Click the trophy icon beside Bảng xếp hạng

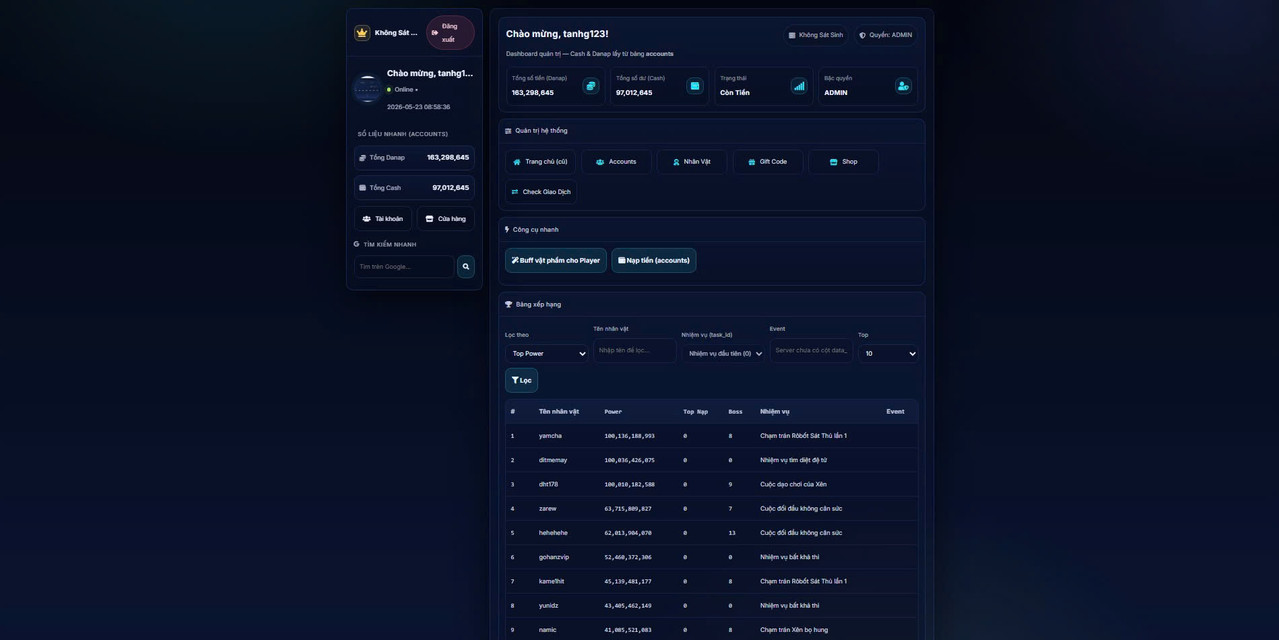[x=508, y=304]
